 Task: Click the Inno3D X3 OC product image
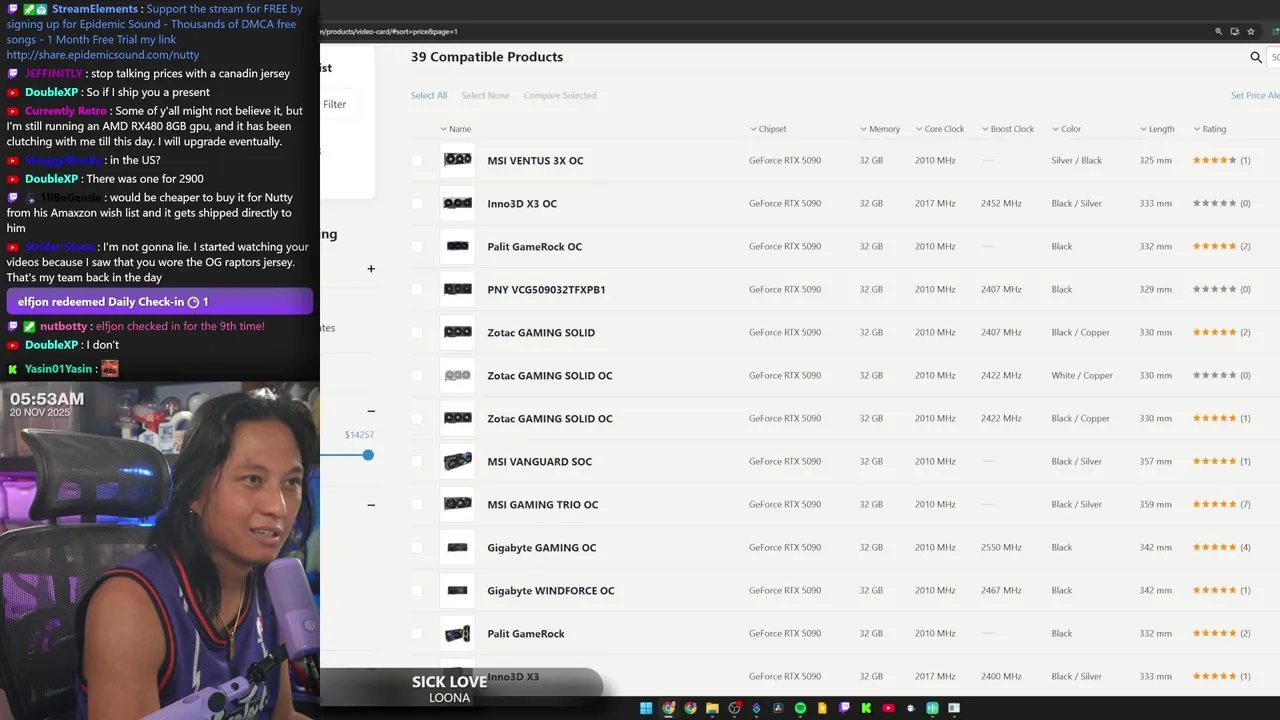457,203
